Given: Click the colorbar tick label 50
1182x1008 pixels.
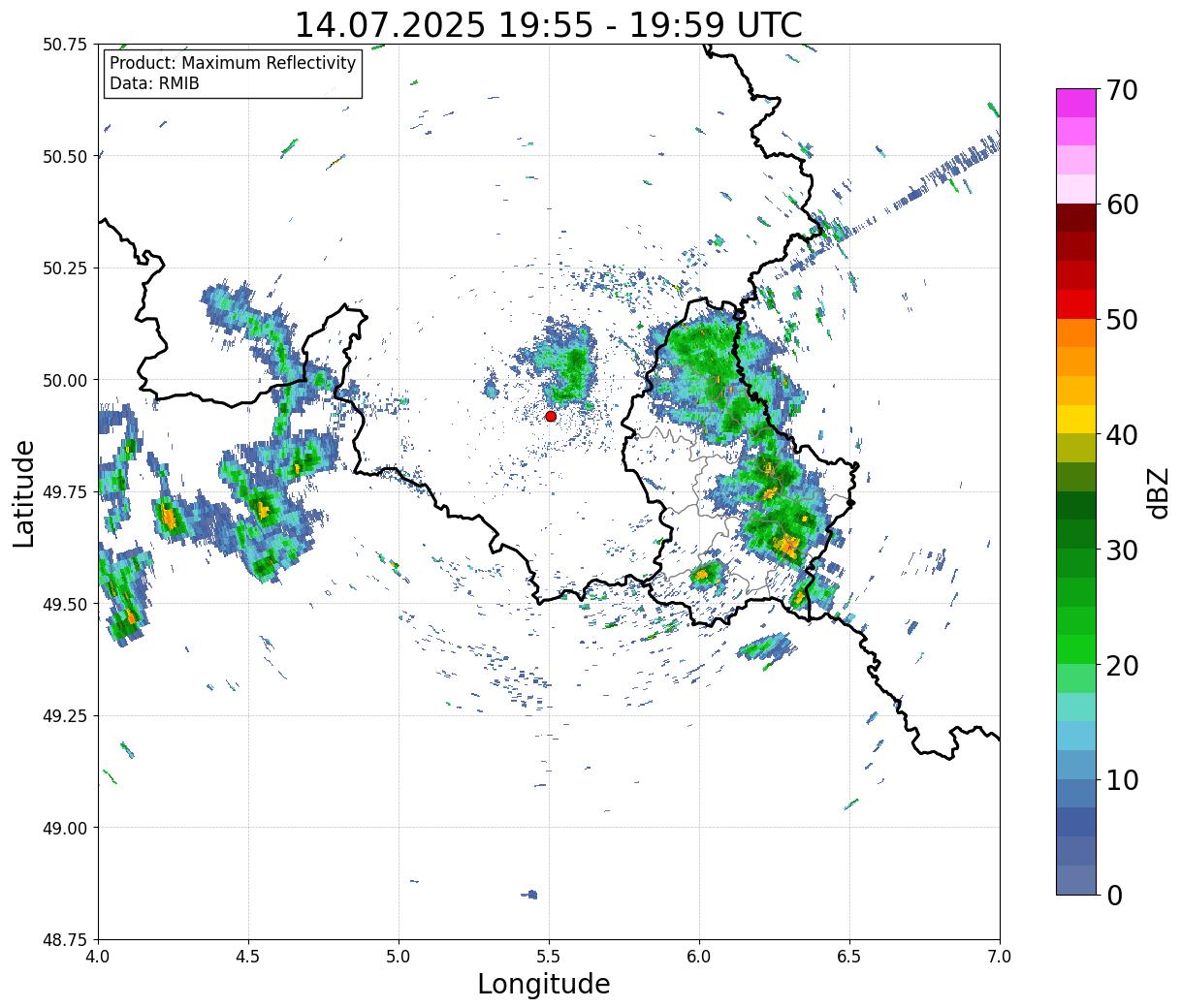Looking at the screenshot, I should click(x=1122, y=320).
